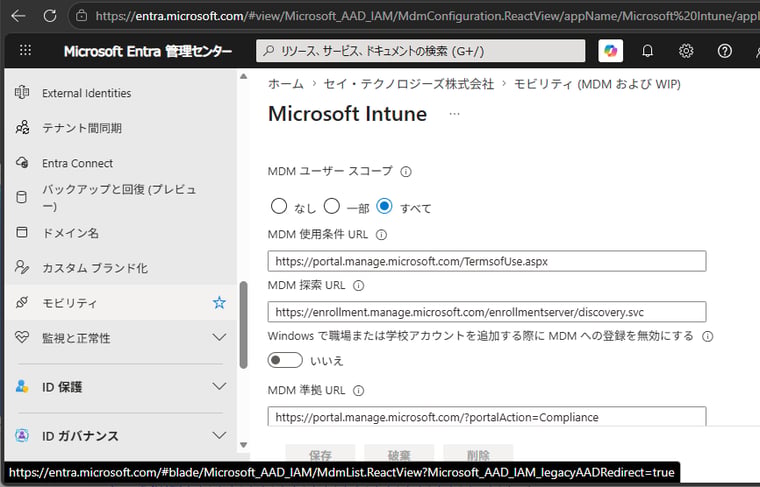The width and height of the screenshot is (760, 487).
Task: Open バックアップと回復 (プレビュー) in sidebar
Action: pyautogui.click(x=121, y=197)
